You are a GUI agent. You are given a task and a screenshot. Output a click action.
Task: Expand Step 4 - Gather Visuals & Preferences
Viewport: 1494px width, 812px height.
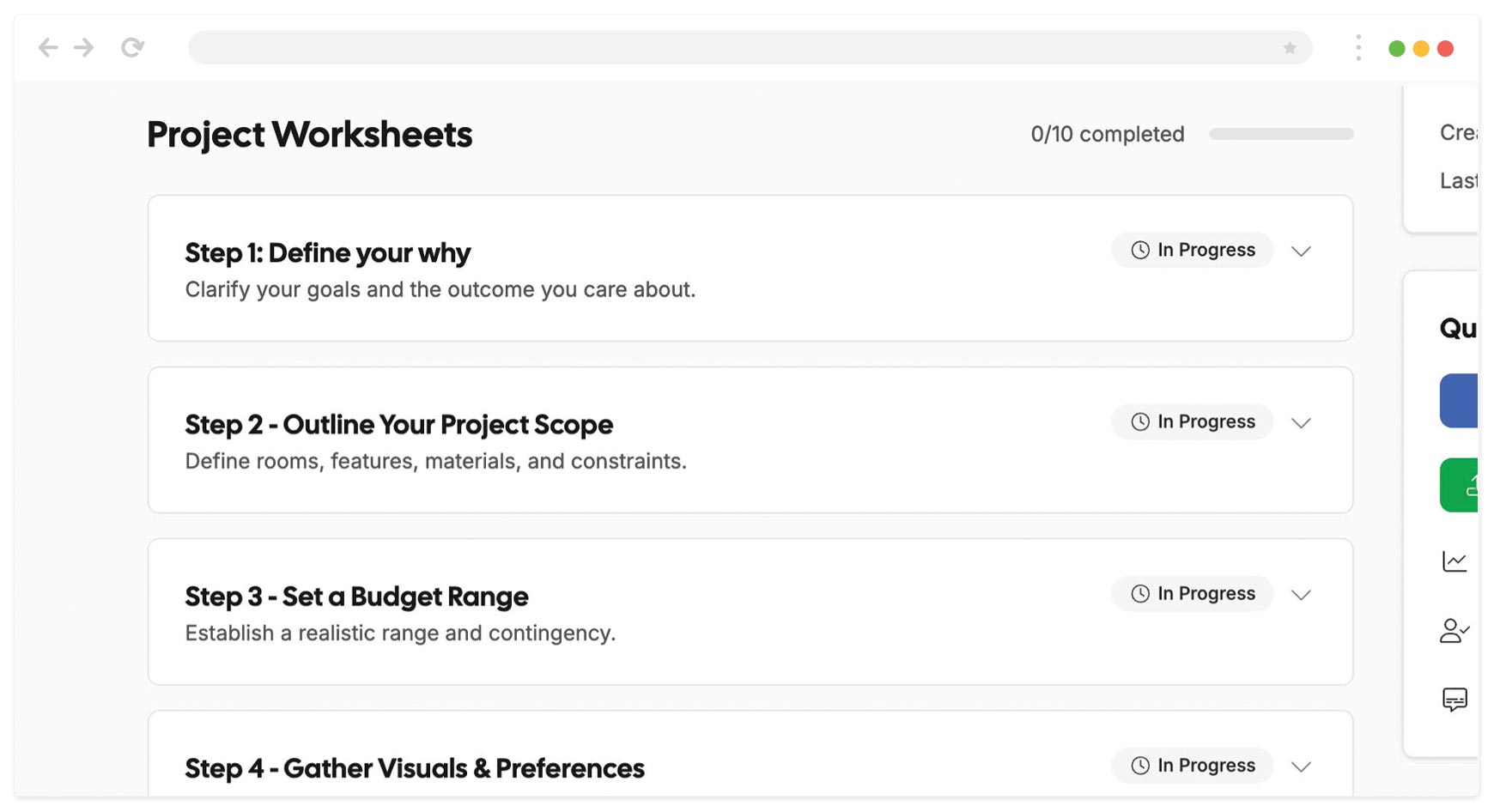point(1301,767)
